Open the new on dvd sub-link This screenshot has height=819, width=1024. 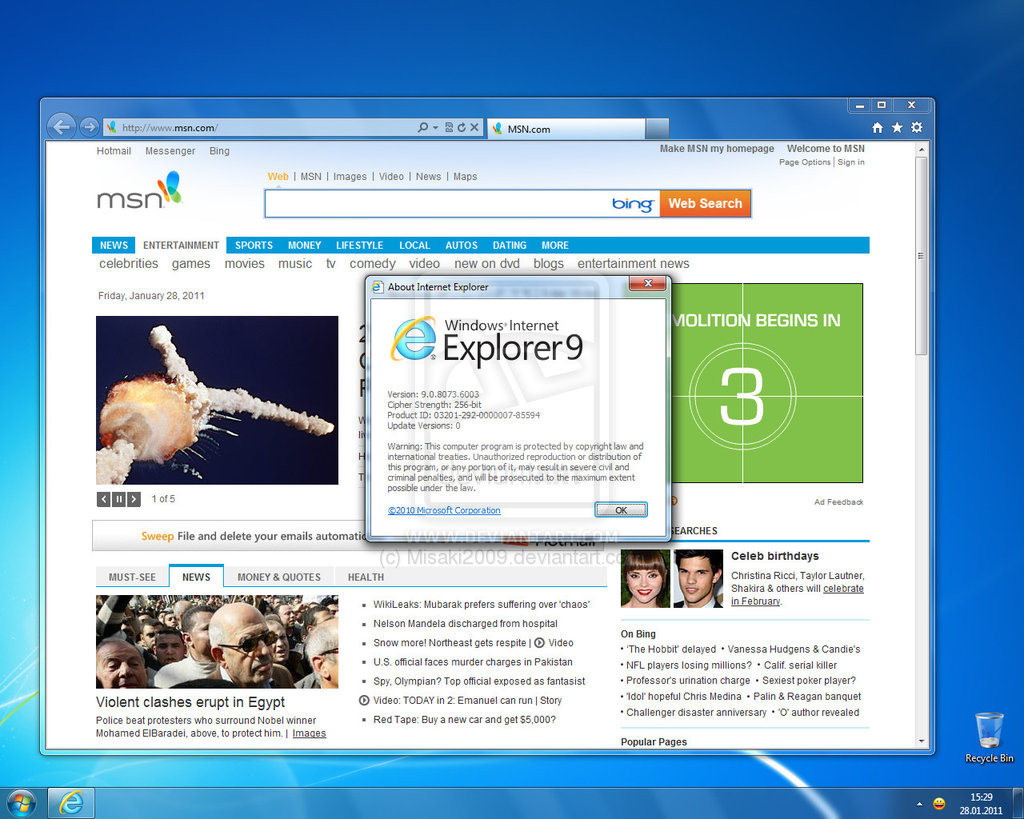487,263
